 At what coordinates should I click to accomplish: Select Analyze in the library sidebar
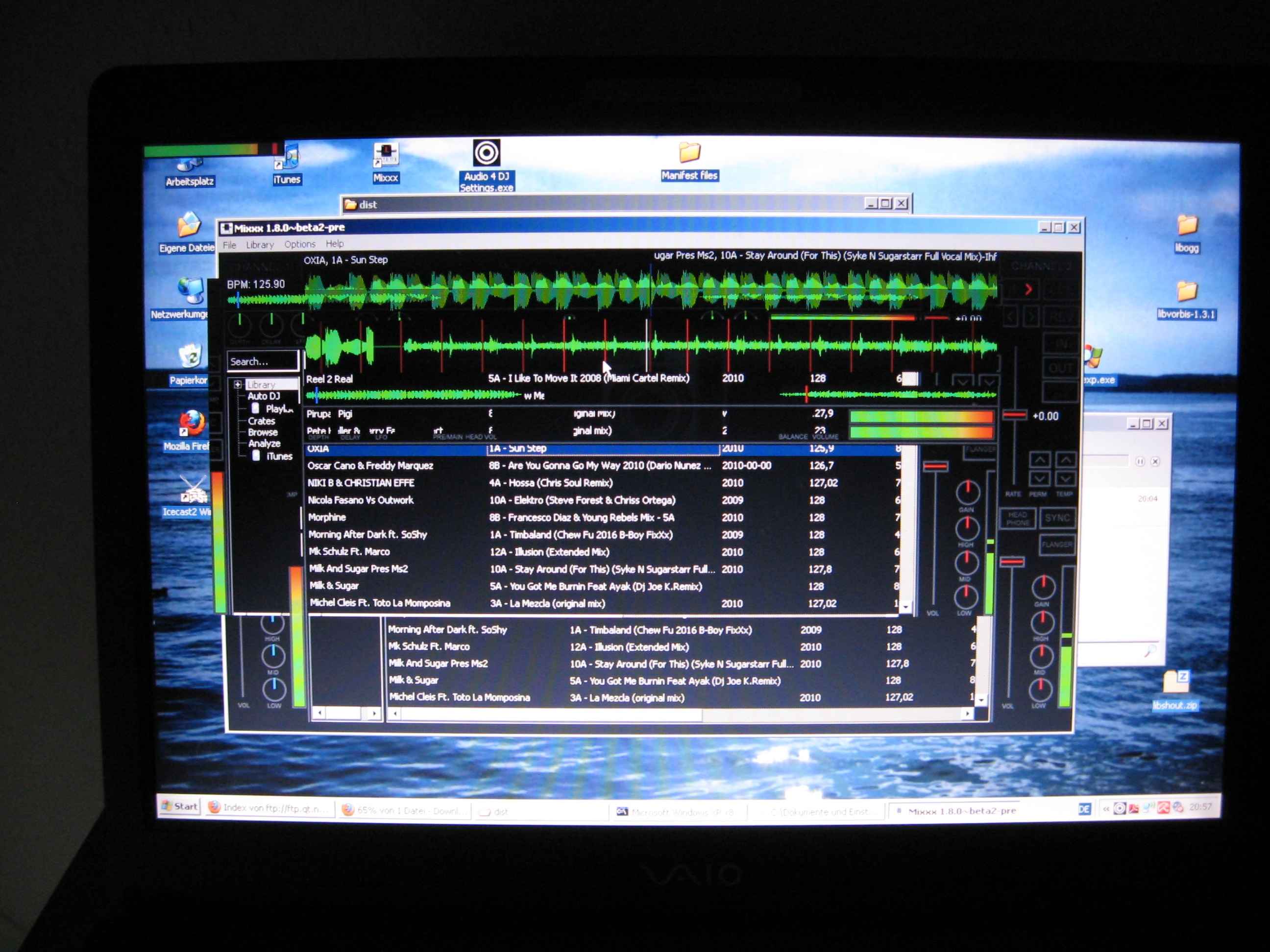(264, 444)
